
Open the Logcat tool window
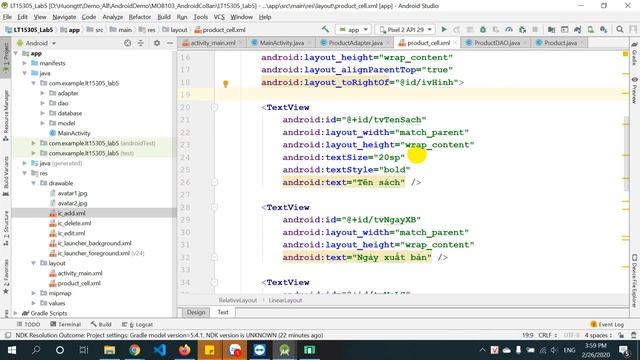point(138,324)
